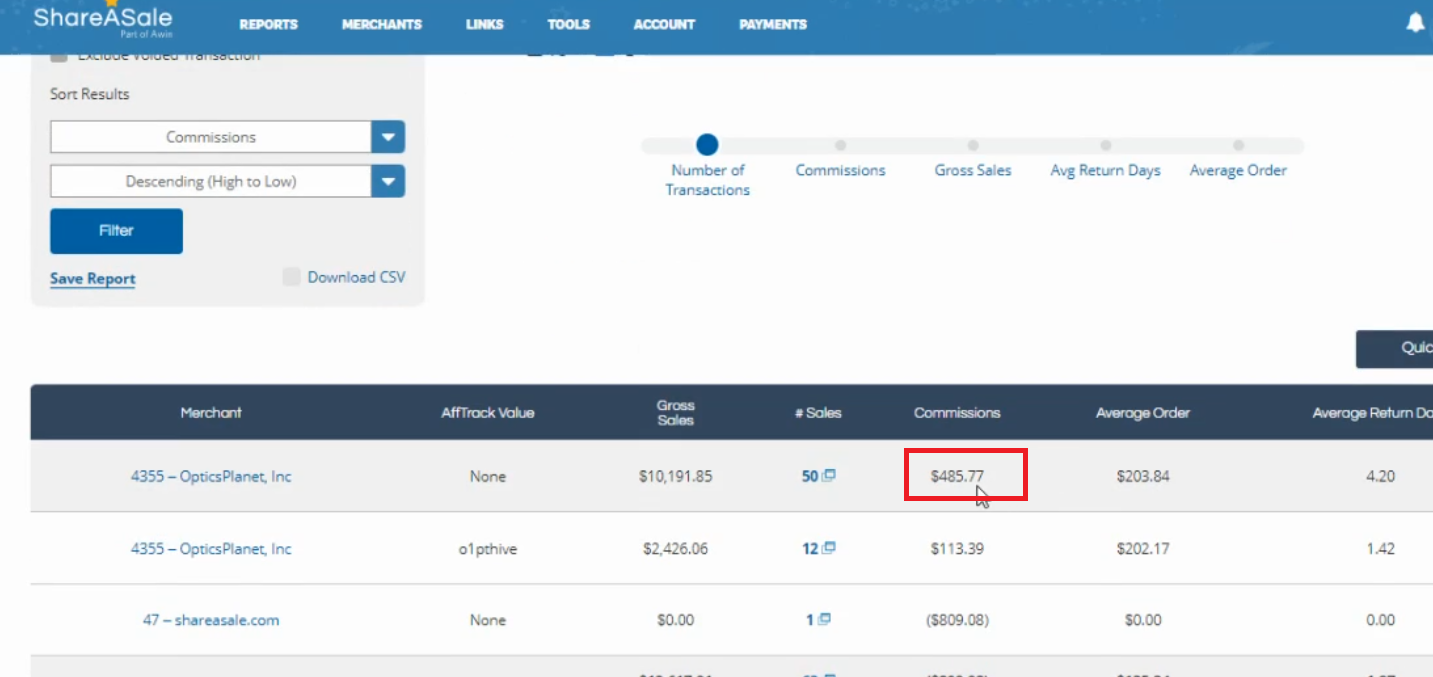The width and height of the screenshot is (1433, 677).
Task: Click the $113.39 commissions value
Action: 957,548
